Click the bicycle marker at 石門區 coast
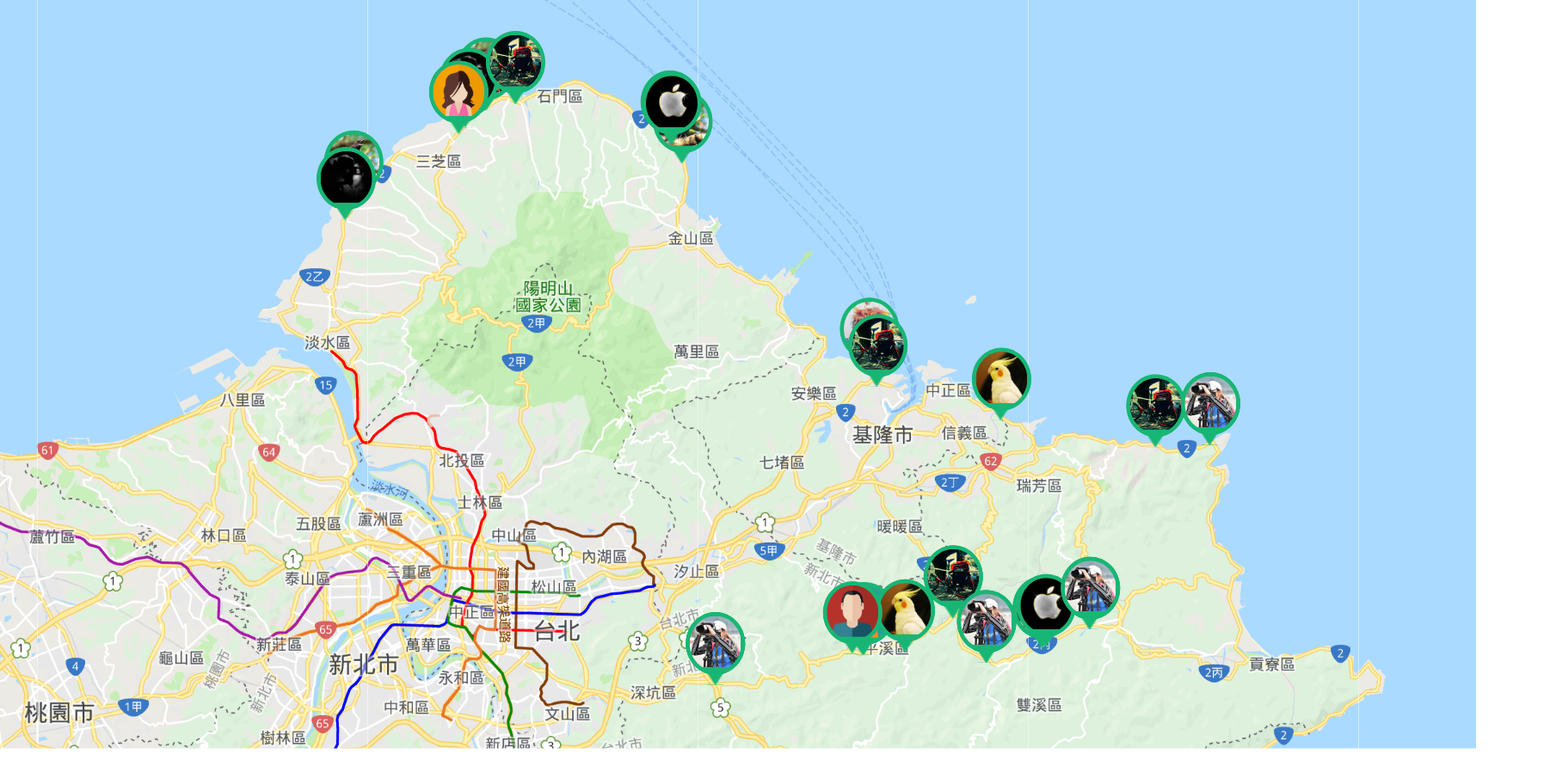This screenshot has width=1556, height=784. click(x=515, y=62)
